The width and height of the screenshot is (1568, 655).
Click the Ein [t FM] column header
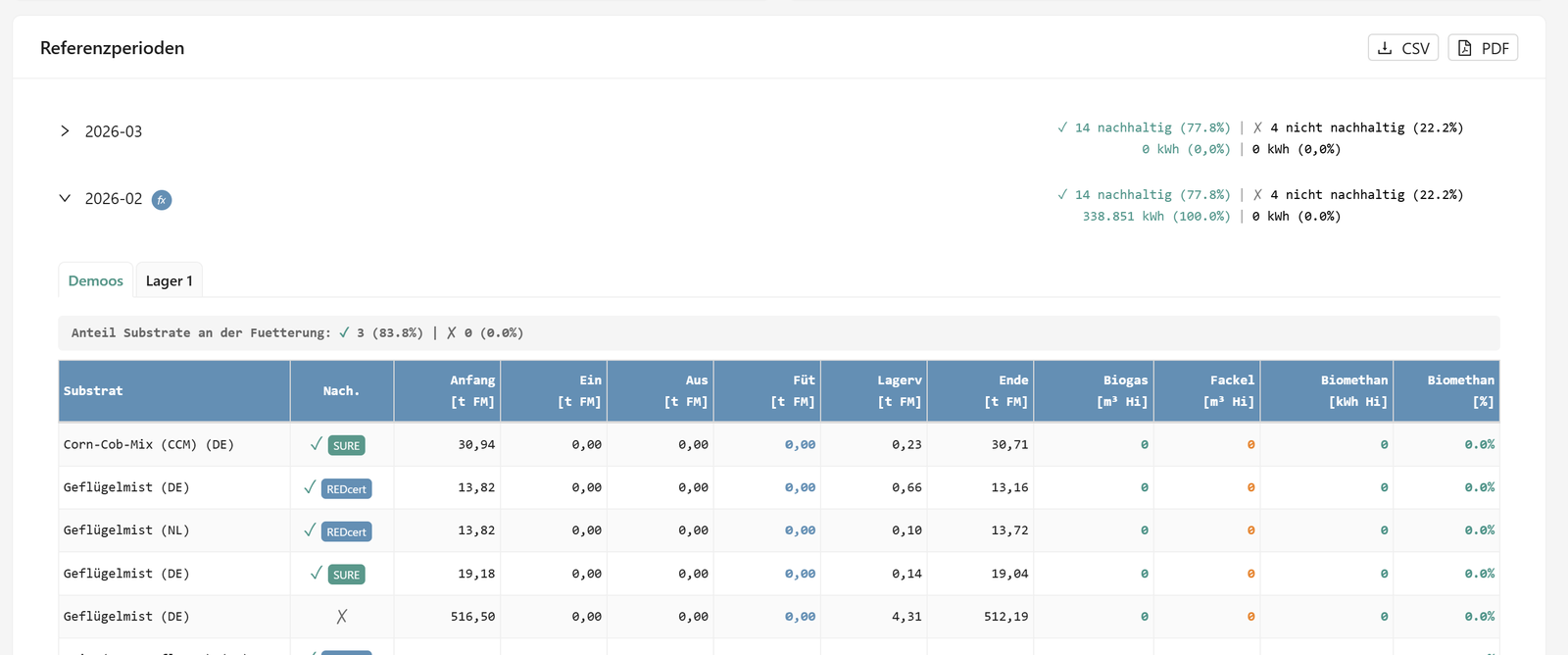(x=554, y=391)
